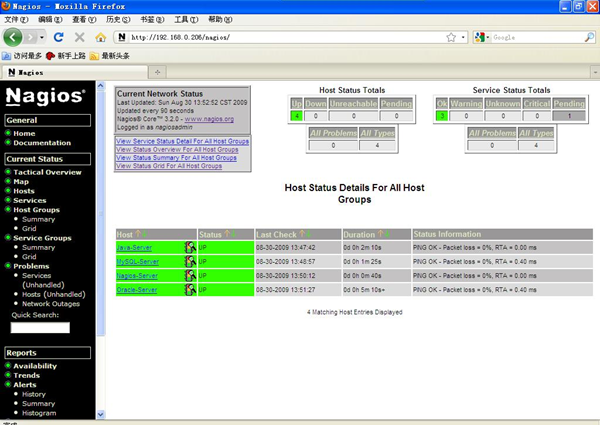Screen dimensions: 601x425
Task: Open Documentation in the General section
Action: (x=42, y=143)
